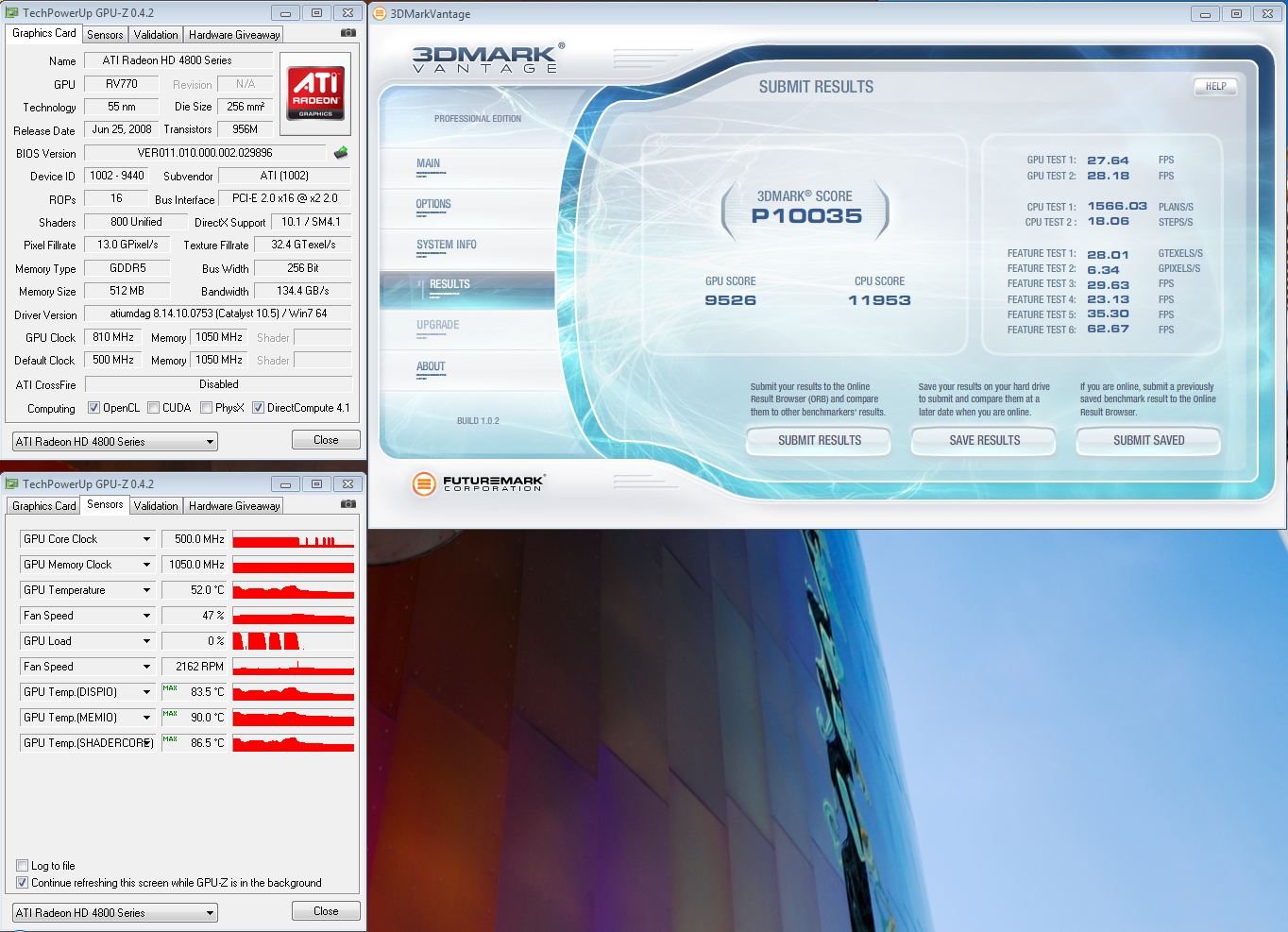
Task: Switch to Sensors tab in top GPU-Z window
Action: tap(105, 34)
